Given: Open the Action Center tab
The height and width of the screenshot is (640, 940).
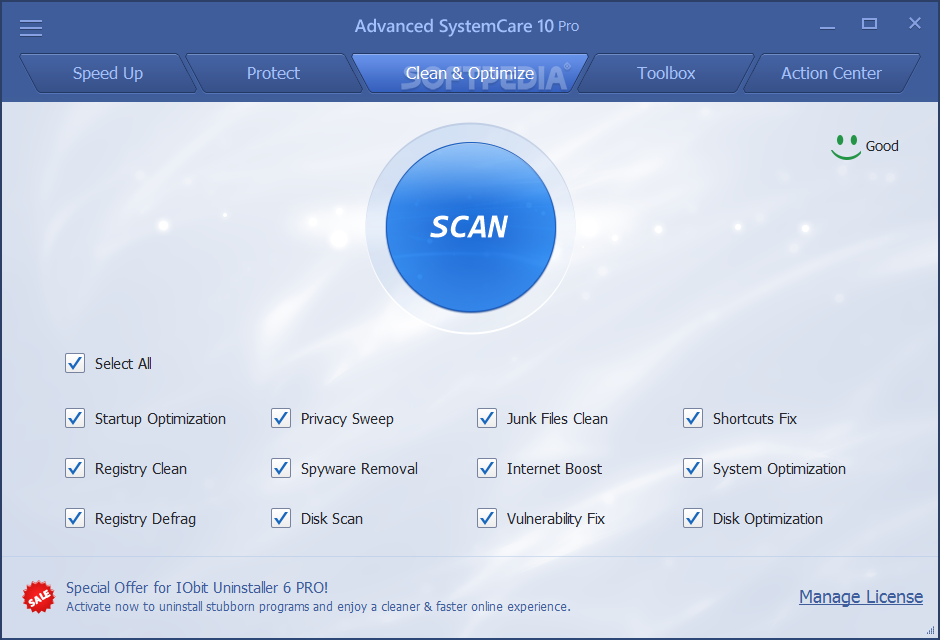Looking at the screenshot, I should click(831, 73).
